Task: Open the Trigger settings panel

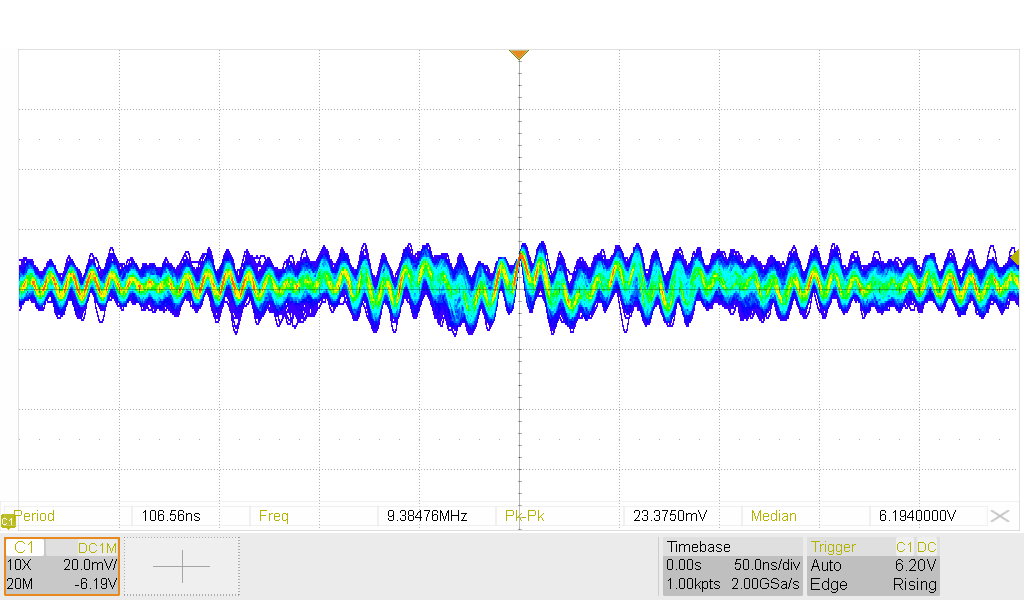Action: click(833, 547)
